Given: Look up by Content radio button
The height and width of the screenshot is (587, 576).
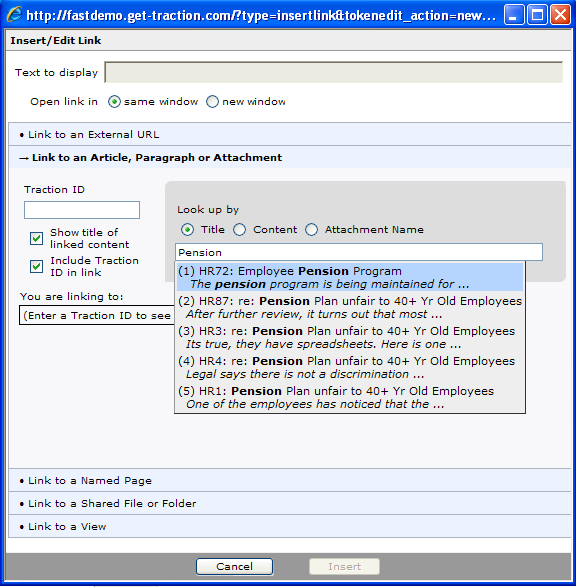Looking at the screenshot, I should tap(240, 229).
